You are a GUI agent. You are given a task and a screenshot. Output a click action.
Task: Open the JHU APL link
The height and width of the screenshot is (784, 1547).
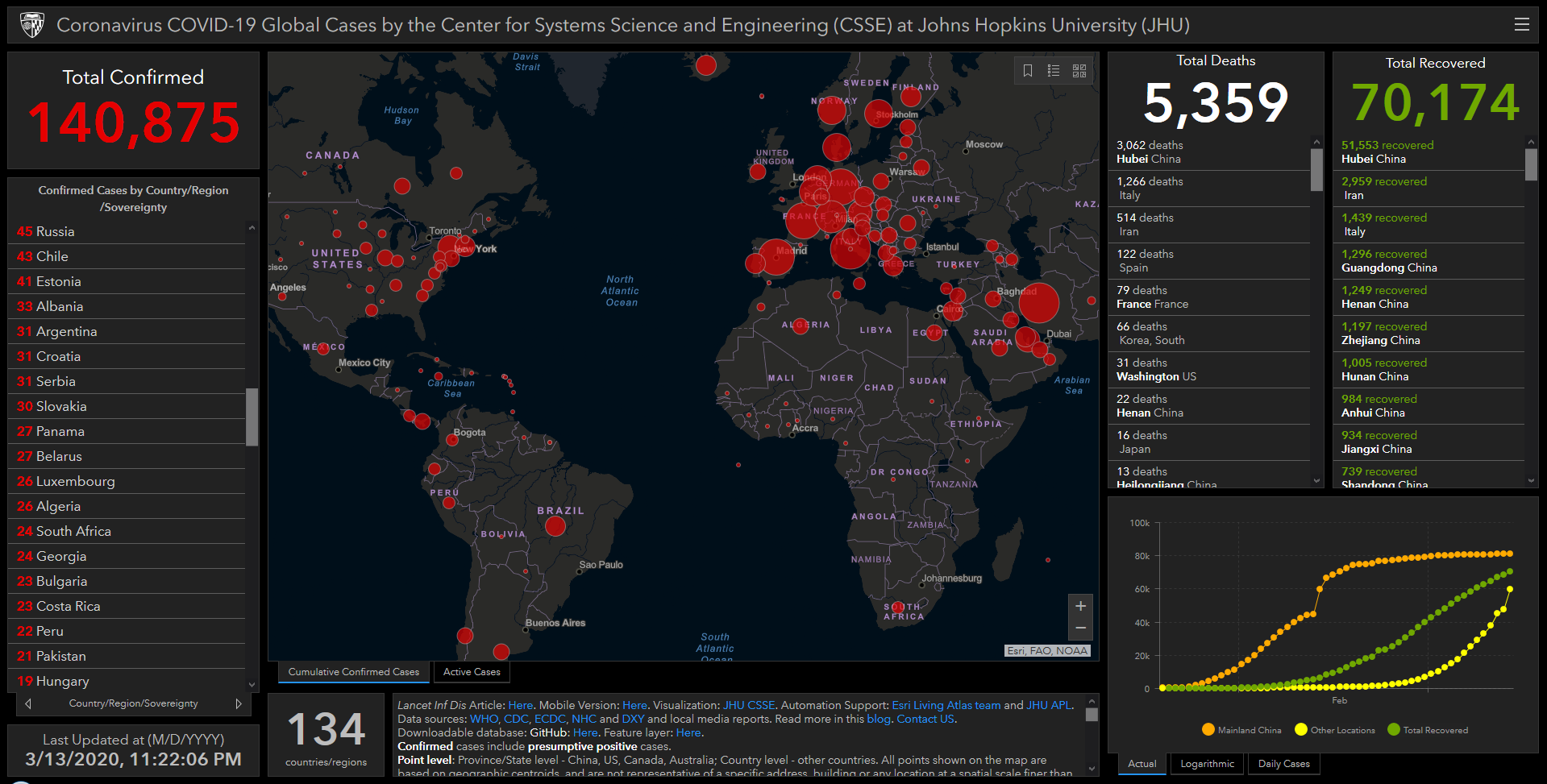[1049, 705]
